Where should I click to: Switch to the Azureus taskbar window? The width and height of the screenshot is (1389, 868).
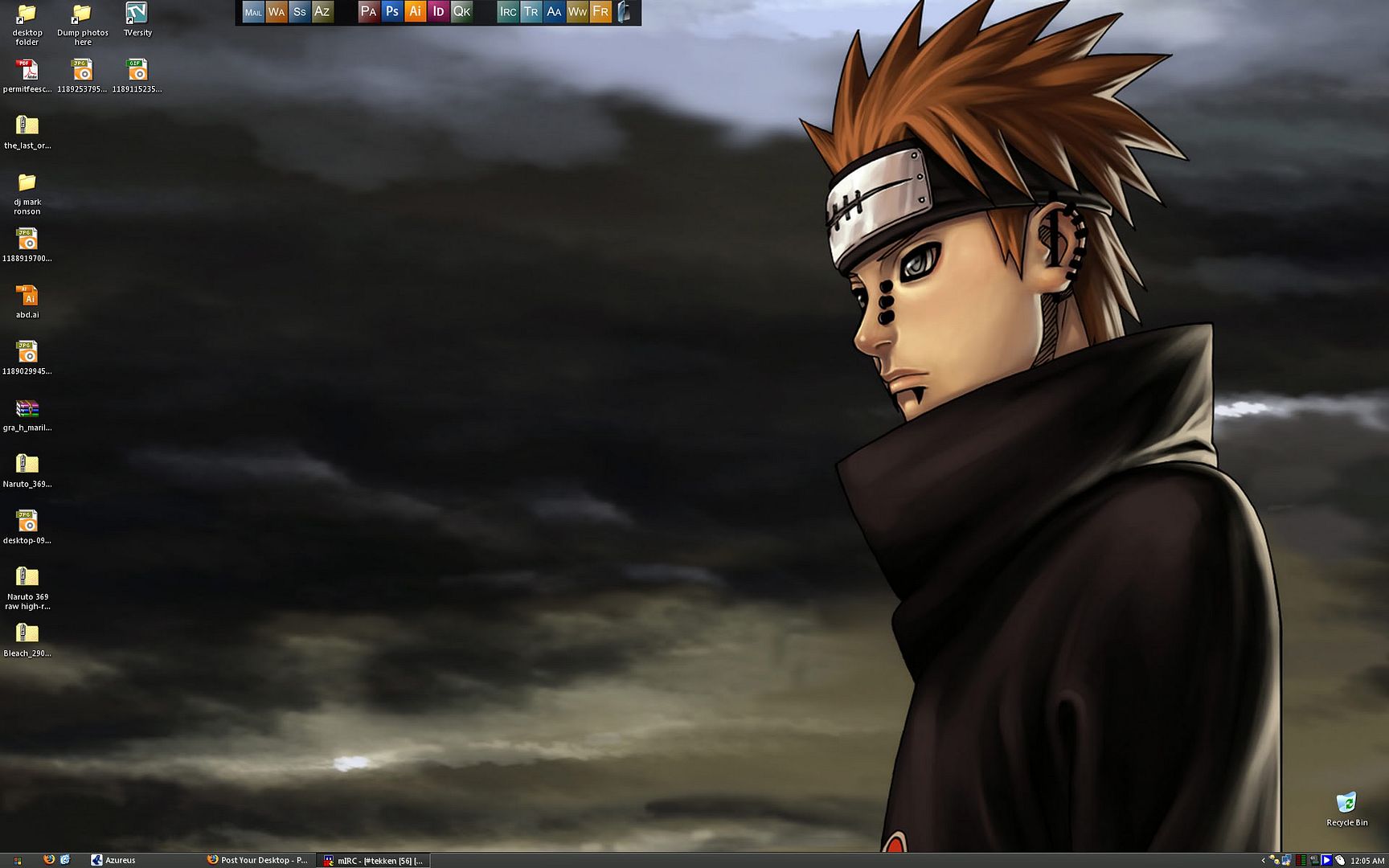click(x=145, y=860)
